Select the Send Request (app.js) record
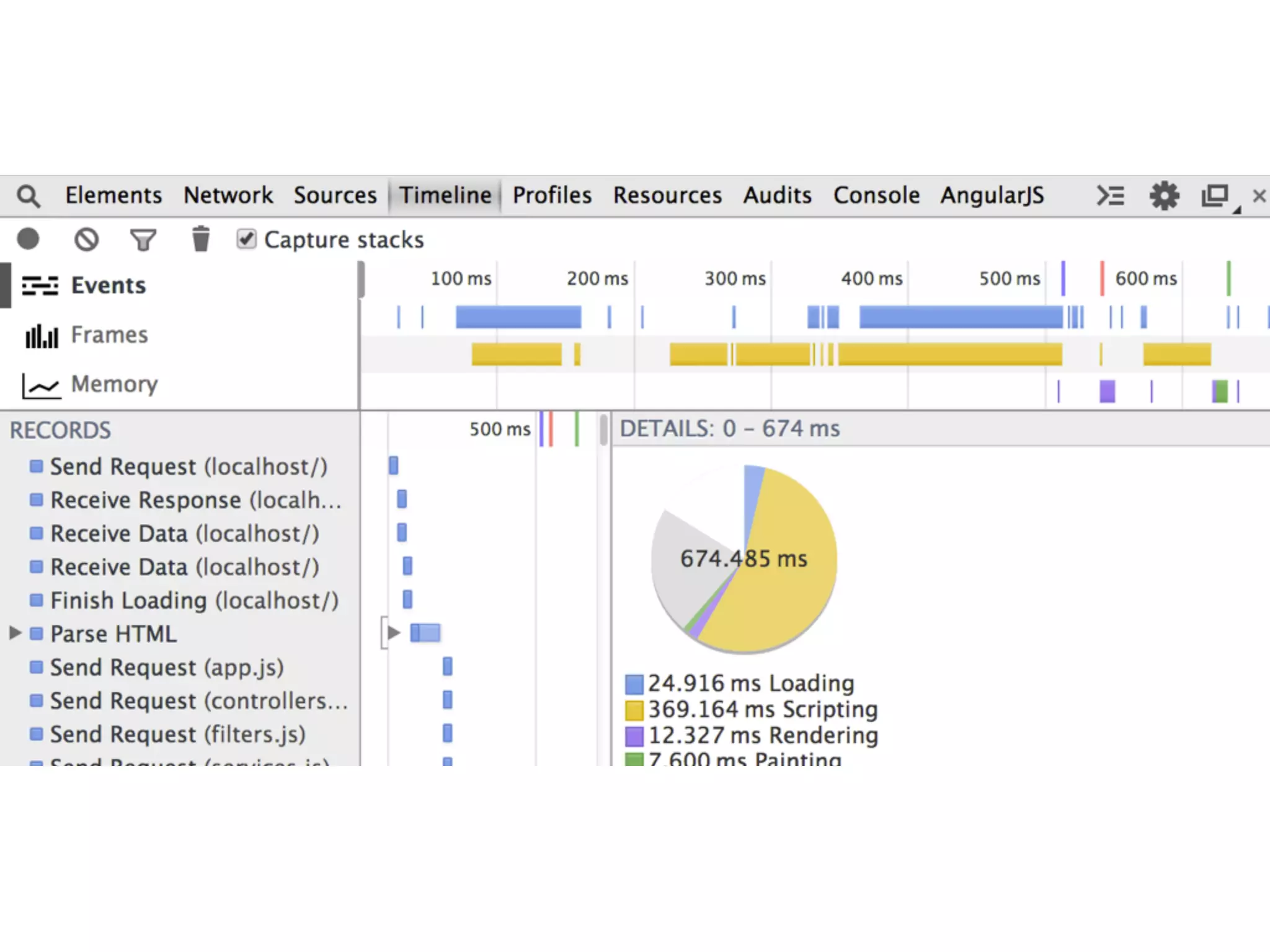The height and width of the screenshot is (952, 1270). point(166,668)
